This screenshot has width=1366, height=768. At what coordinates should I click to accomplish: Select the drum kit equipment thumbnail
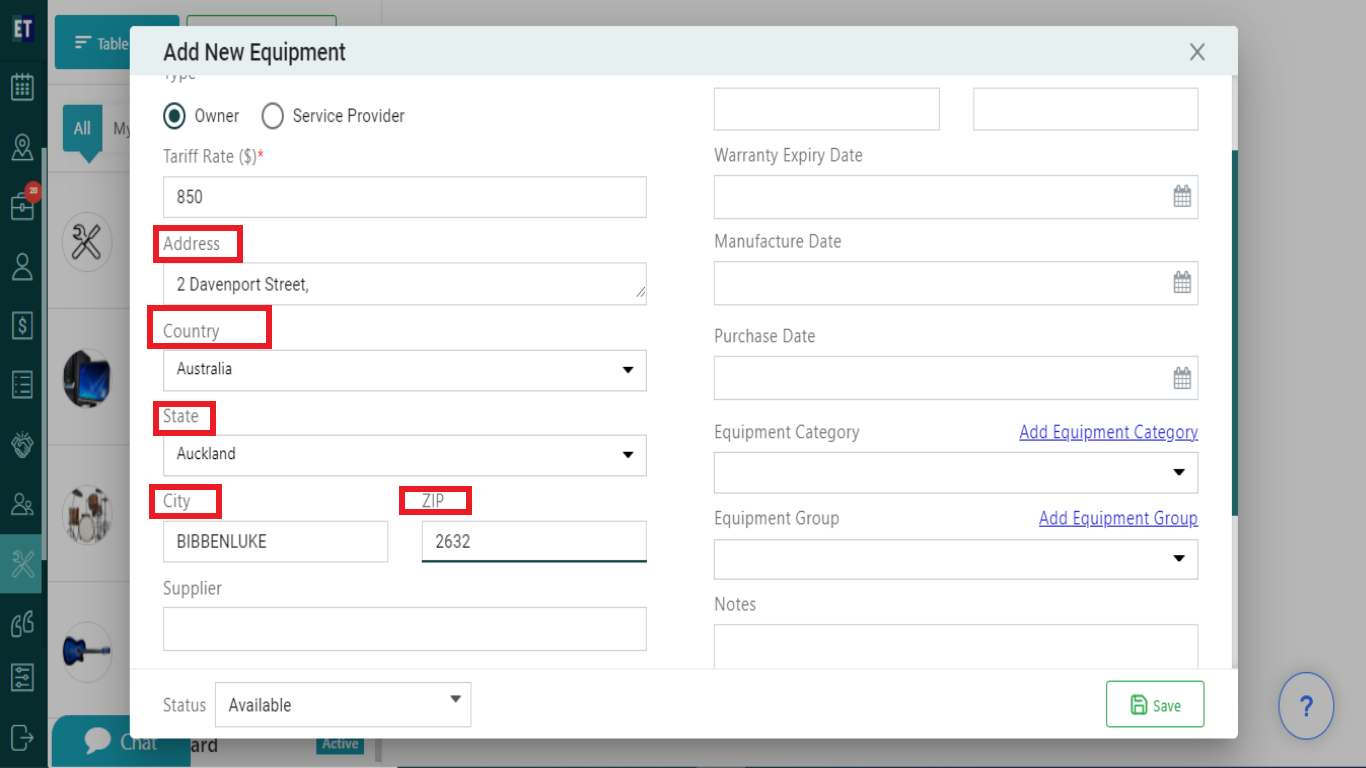87,515
